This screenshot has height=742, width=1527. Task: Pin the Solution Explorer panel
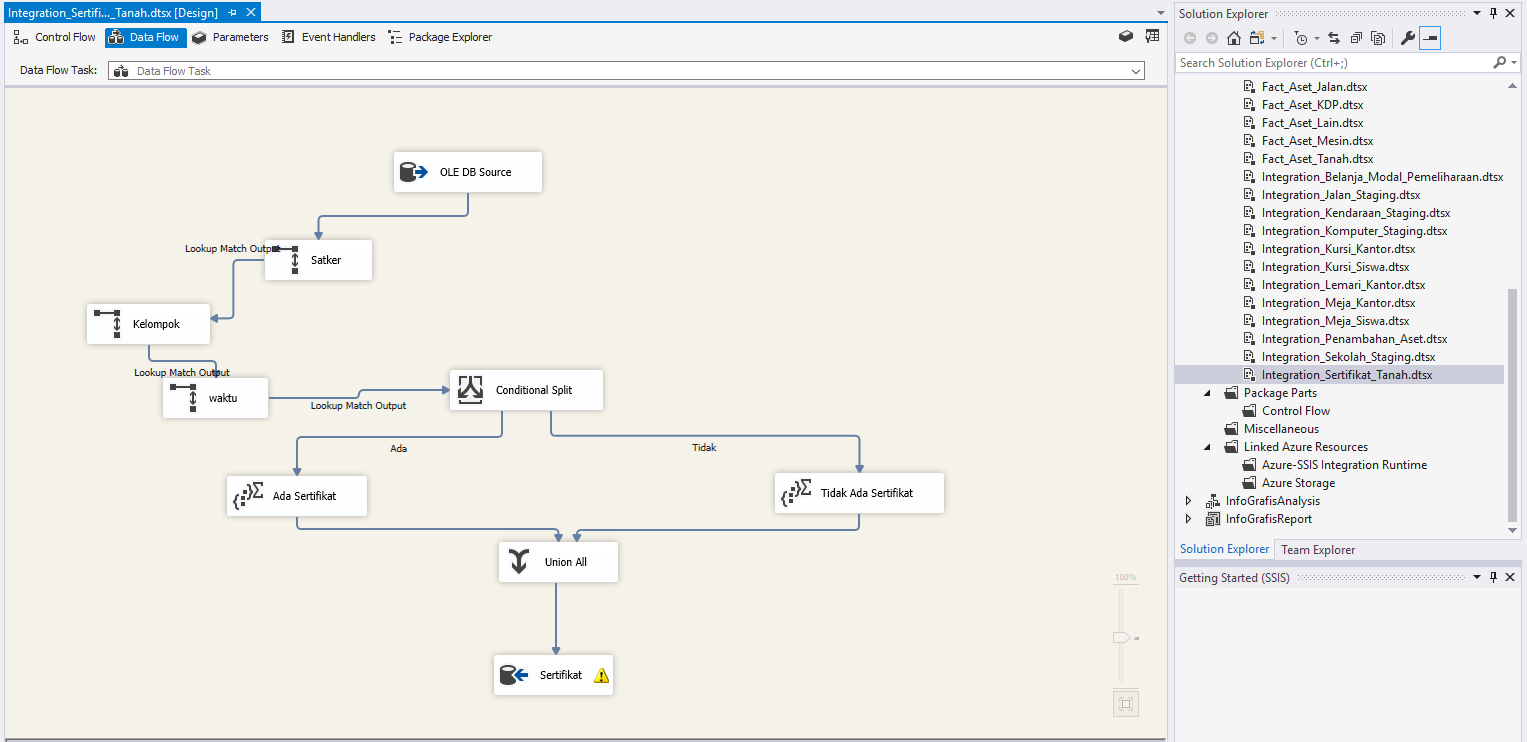1494,13
